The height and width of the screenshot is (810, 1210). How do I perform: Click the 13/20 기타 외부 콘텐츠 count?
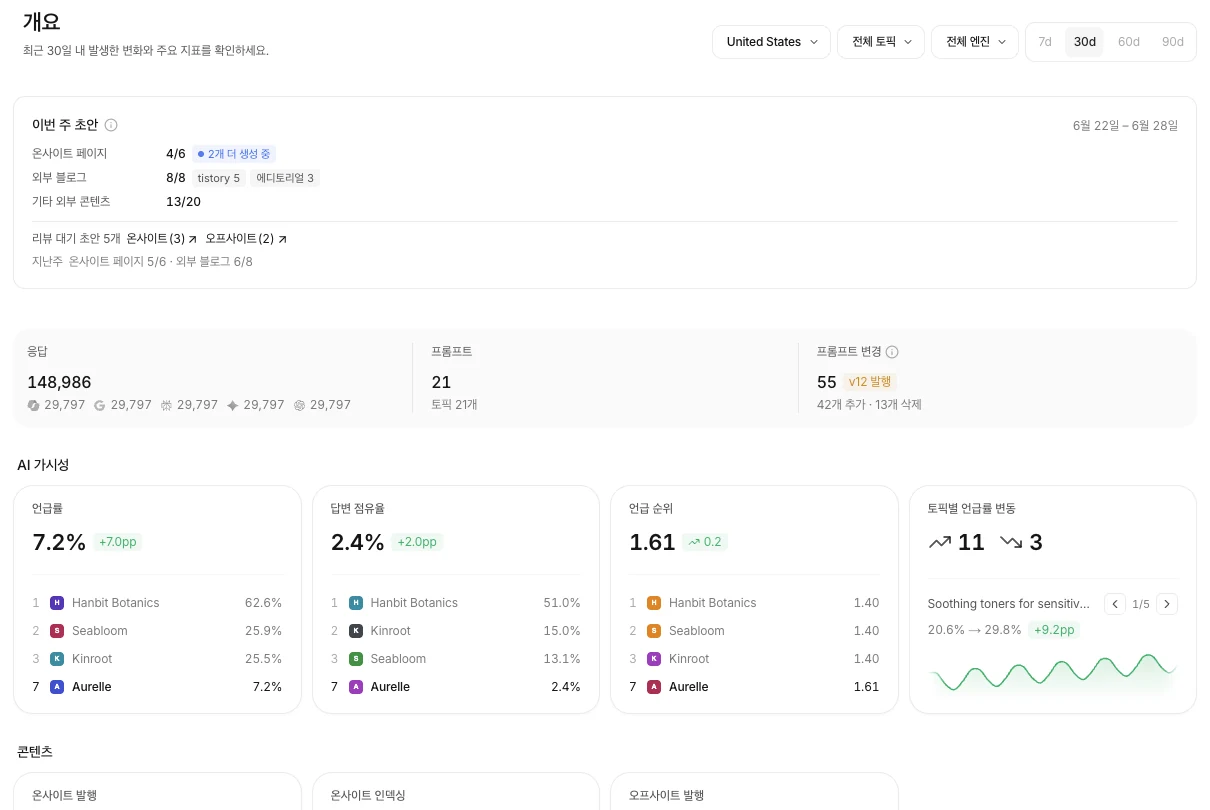(183, 202)
